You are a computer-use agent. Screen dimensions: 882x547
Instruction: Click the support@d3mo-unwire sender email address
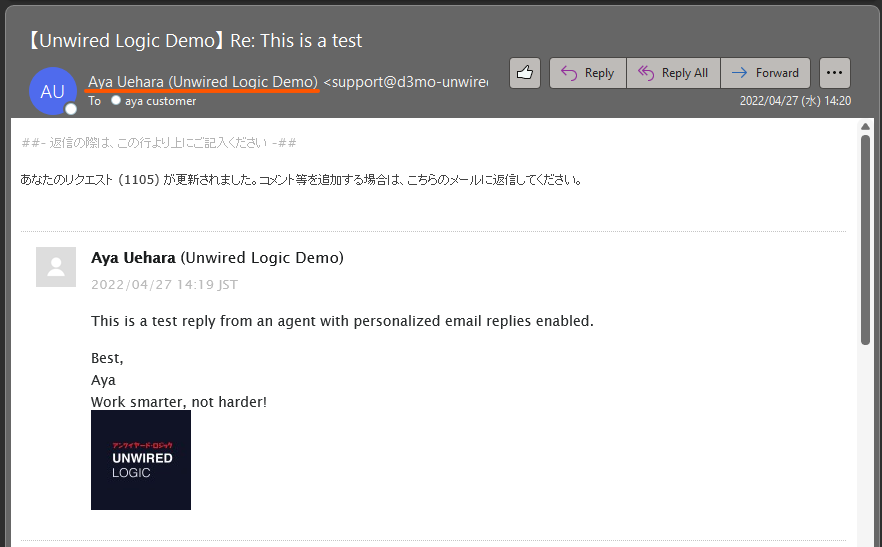(x=406, y=82)
